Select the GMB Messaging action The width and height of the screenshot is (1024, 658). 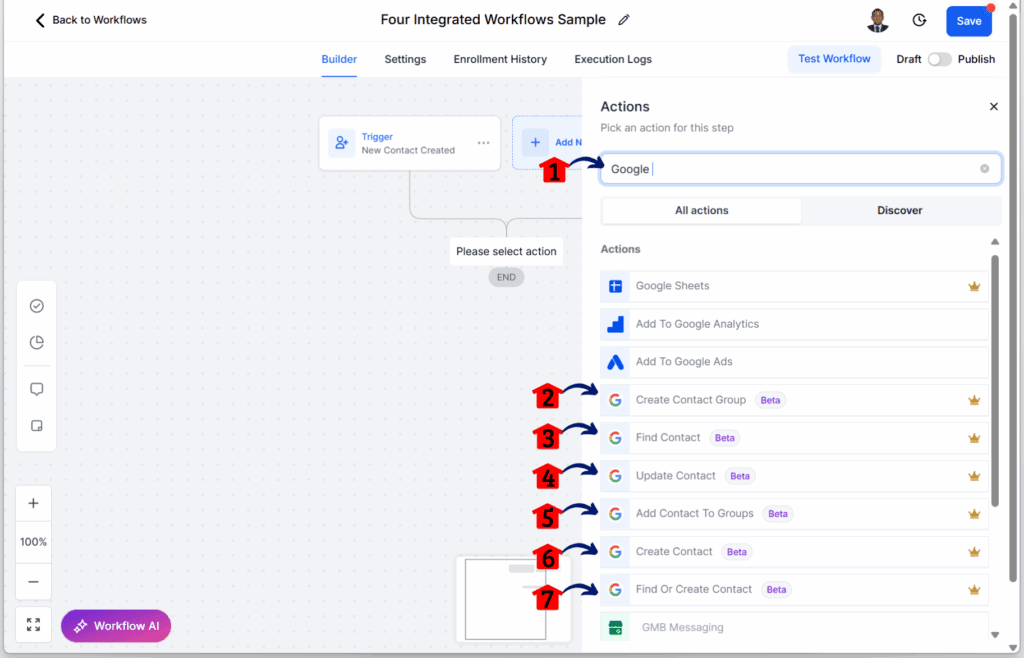793,628
